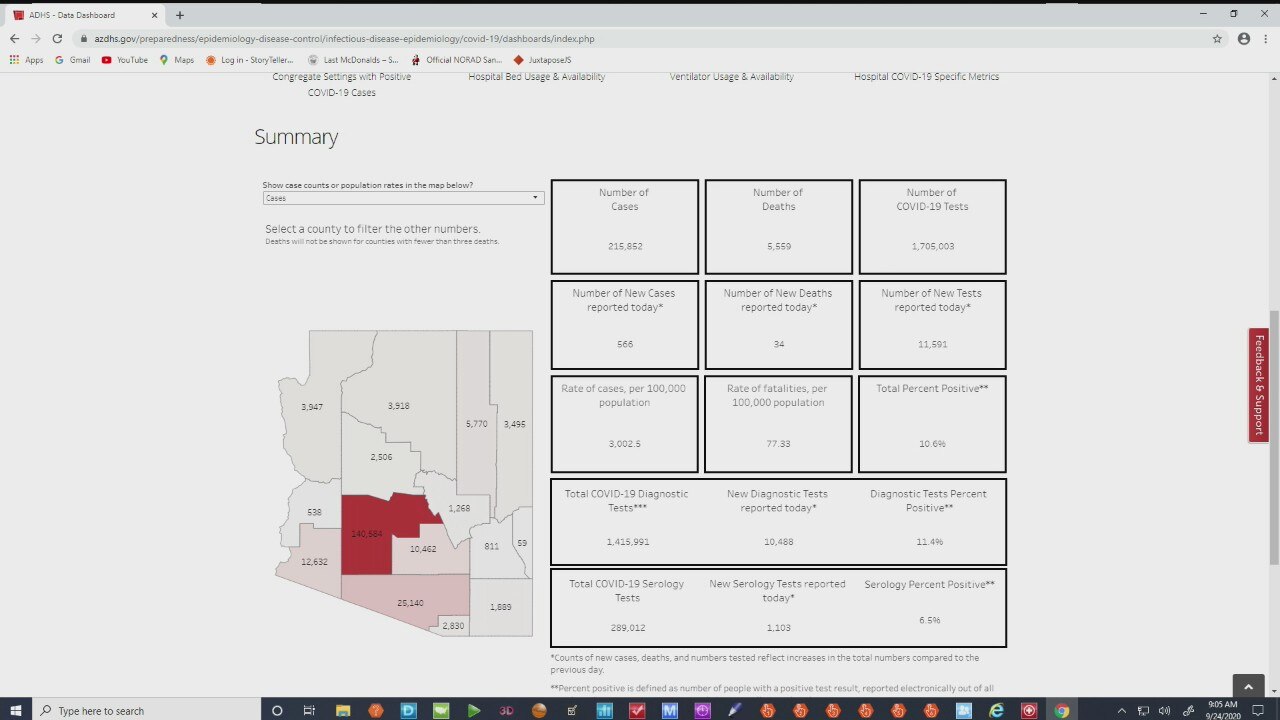The image size is (1280, 720).
Task: Expand the Cases map display dropdown
Action: pos(402,198)
